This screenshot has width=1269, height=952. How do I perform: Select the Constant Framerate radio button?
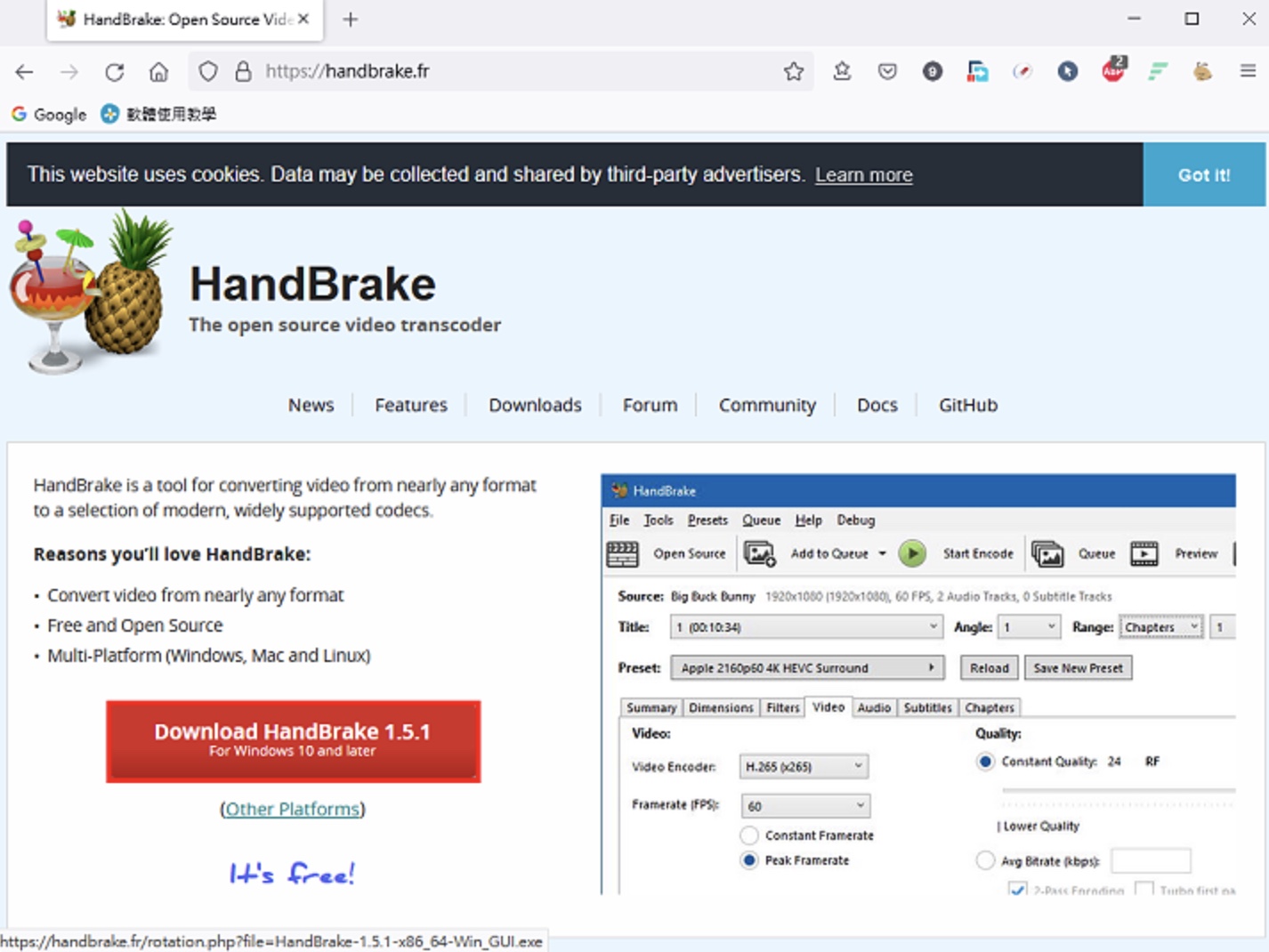(x=749, y=835)
